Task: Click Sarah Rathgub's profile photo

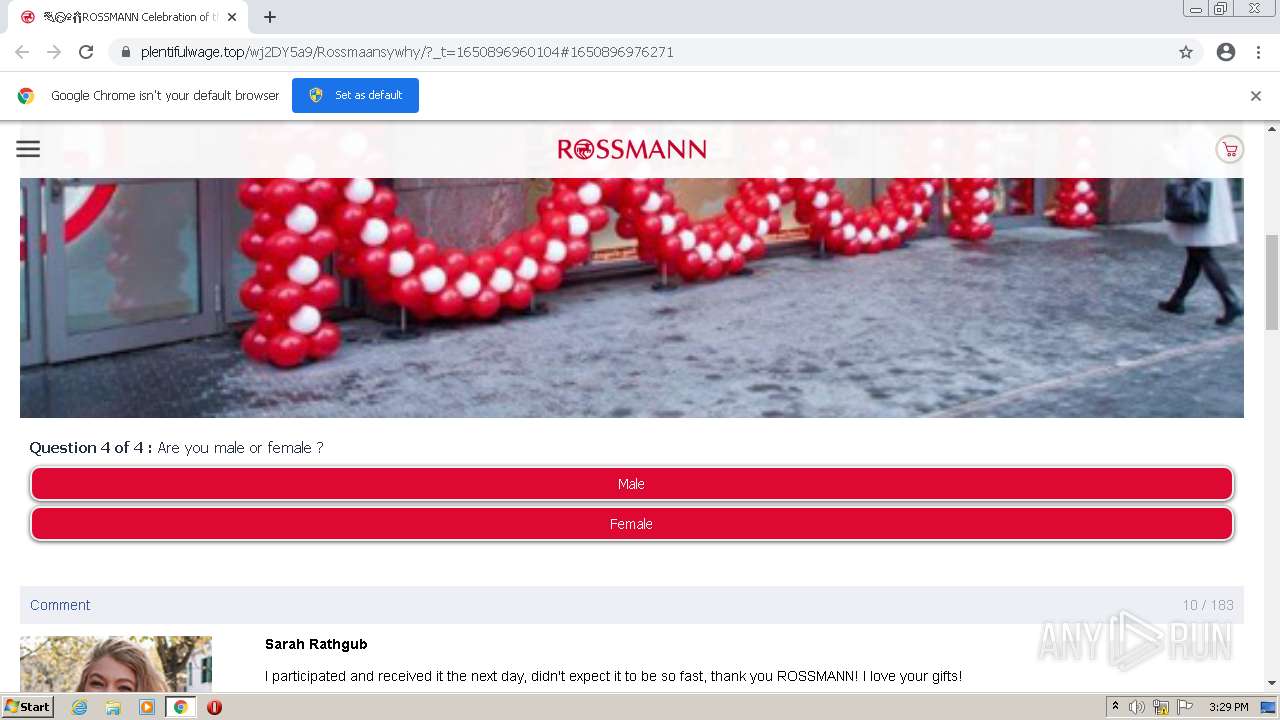Action: tap(116, 664)
